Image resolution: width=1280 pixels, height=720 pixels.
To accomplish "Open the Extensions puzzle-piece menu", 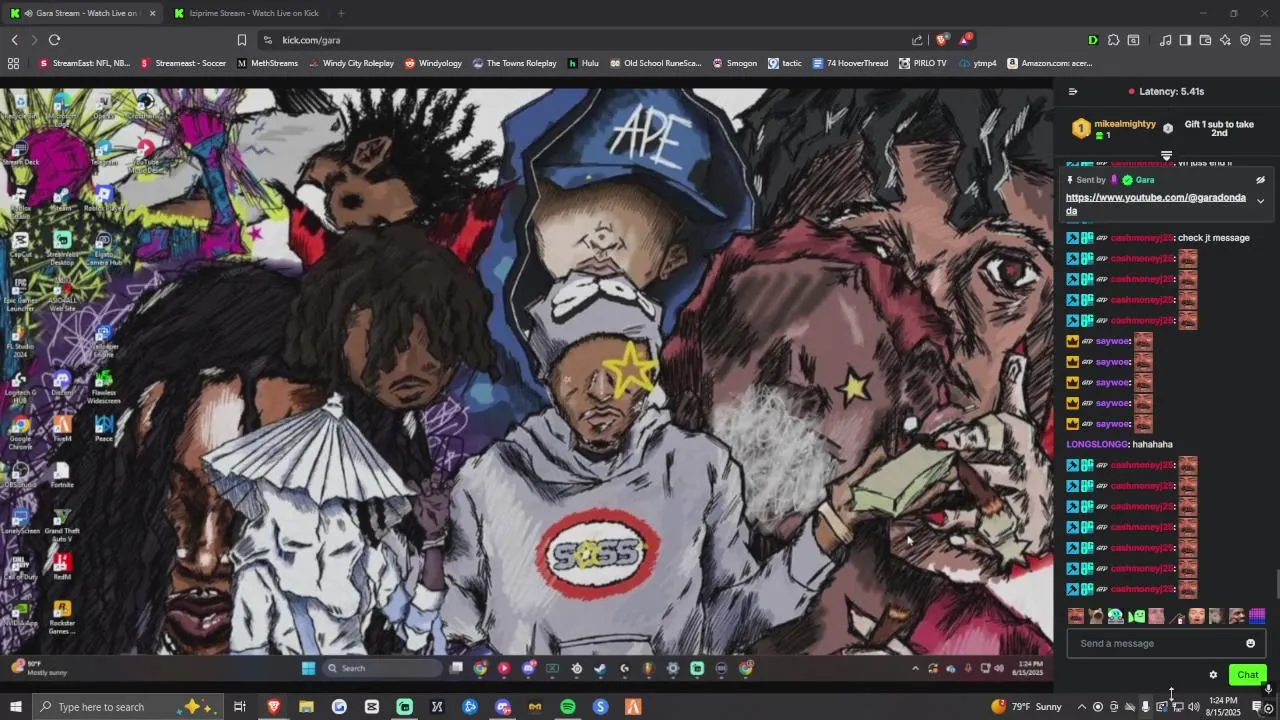I will point(1113,40).
